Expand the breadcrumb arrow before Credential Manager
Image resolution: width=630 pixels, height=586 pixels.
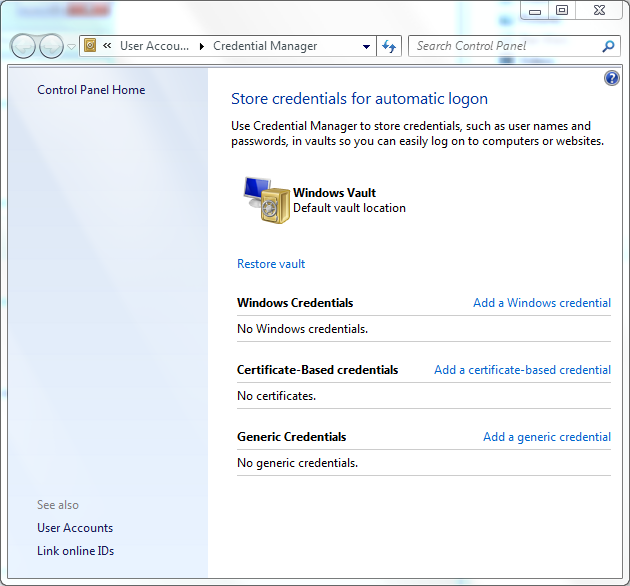(202, 46)
